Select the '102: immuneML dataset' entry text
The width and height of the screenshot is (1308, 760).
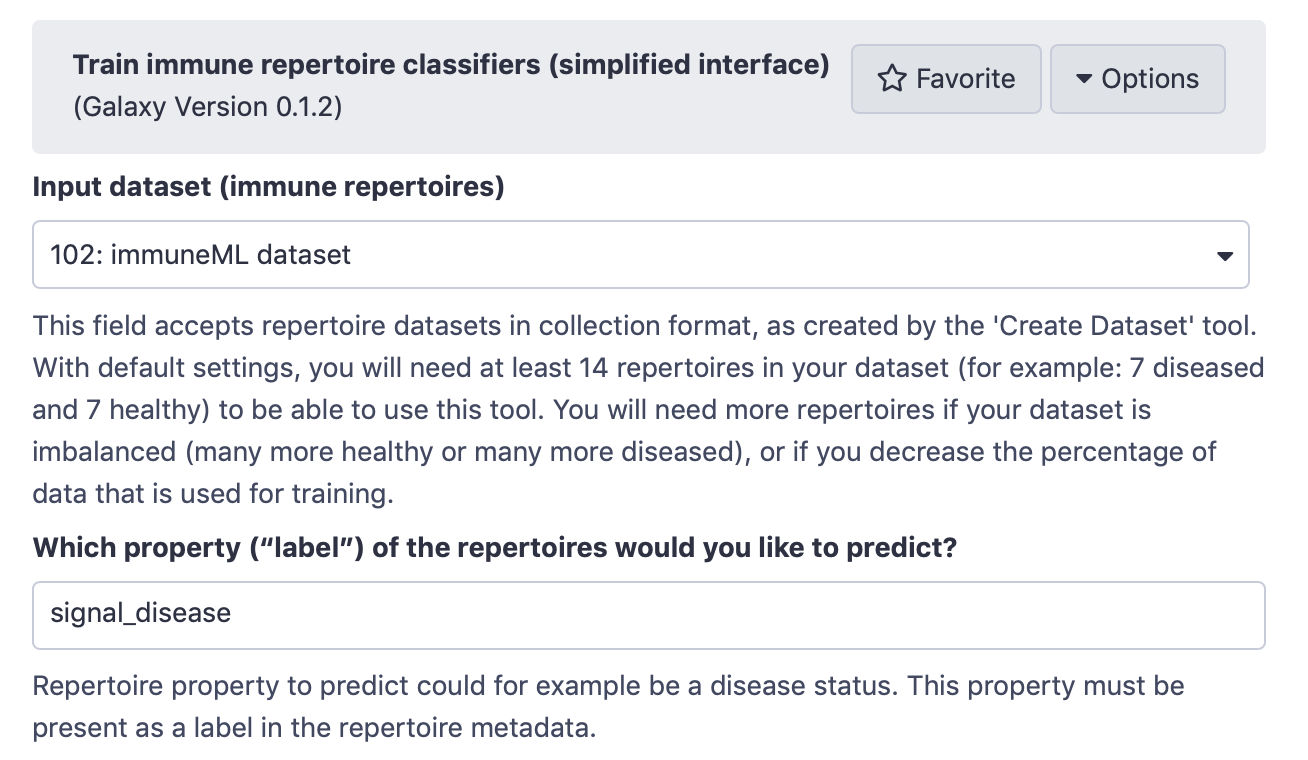[201, 255]
